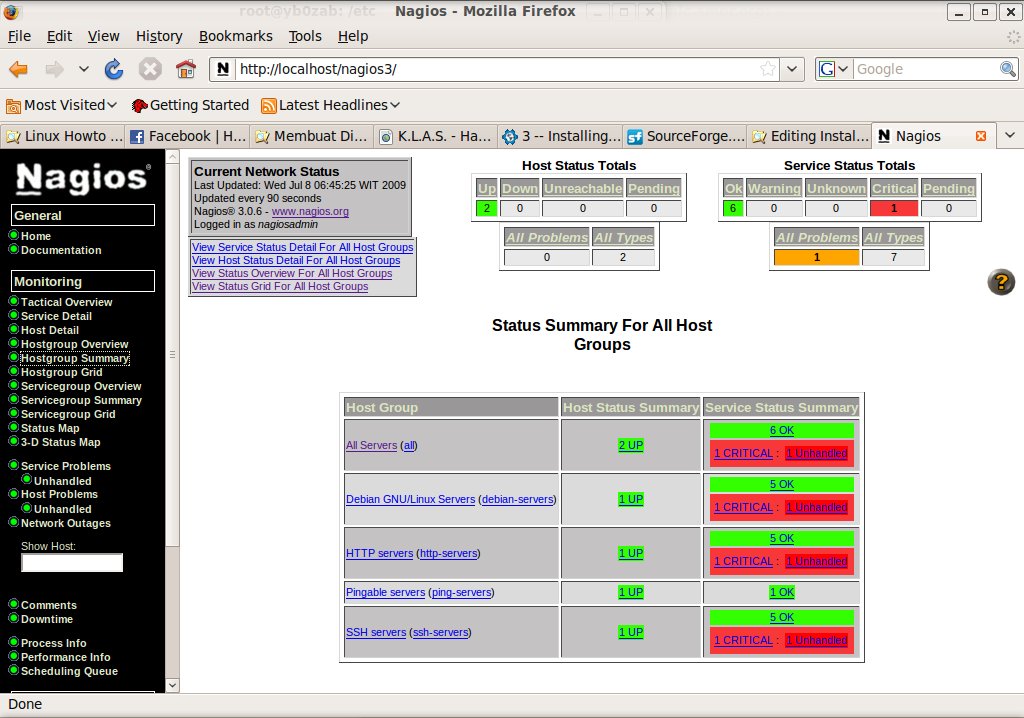Screen dimensions: 1024x718
Task: Click the Back navigation arrow
Action: point(19,69)
